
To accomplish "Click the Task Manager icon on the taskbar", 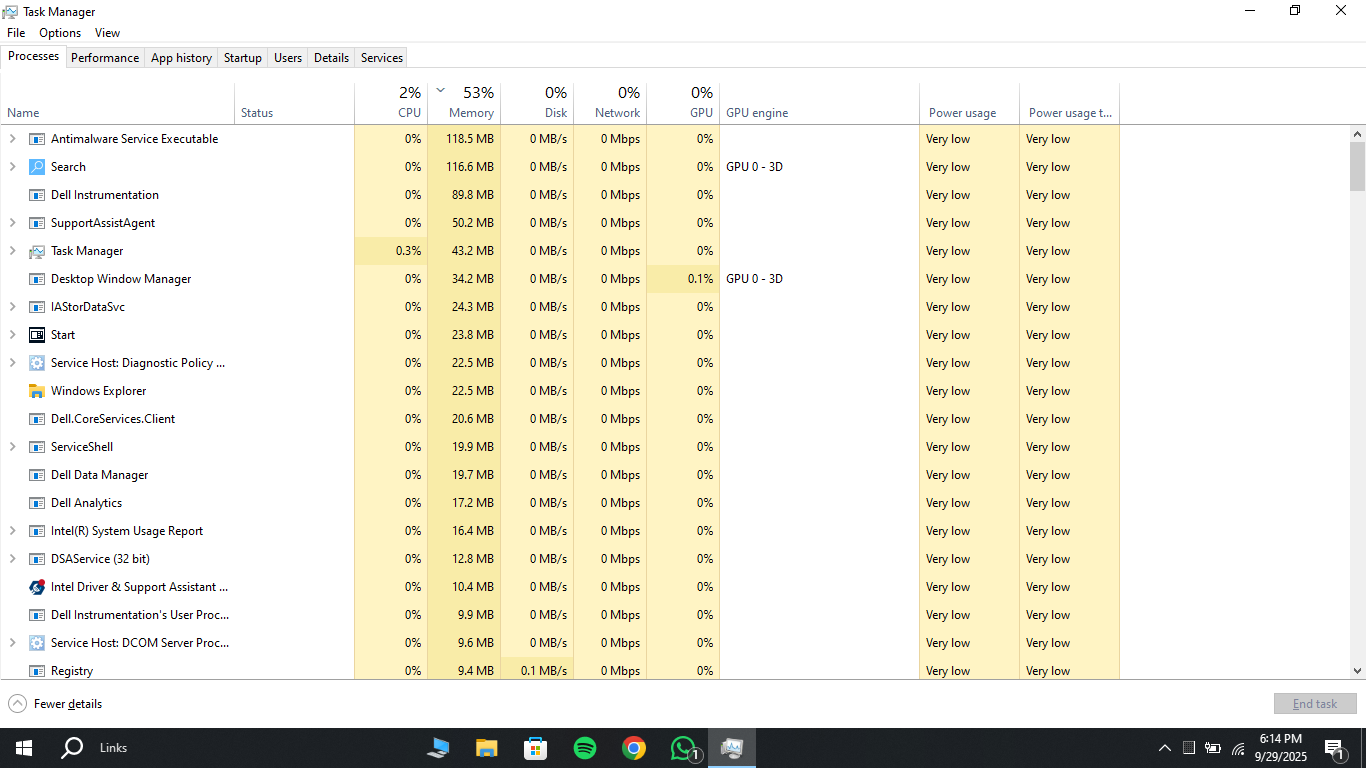I will [x=732, y=748].
